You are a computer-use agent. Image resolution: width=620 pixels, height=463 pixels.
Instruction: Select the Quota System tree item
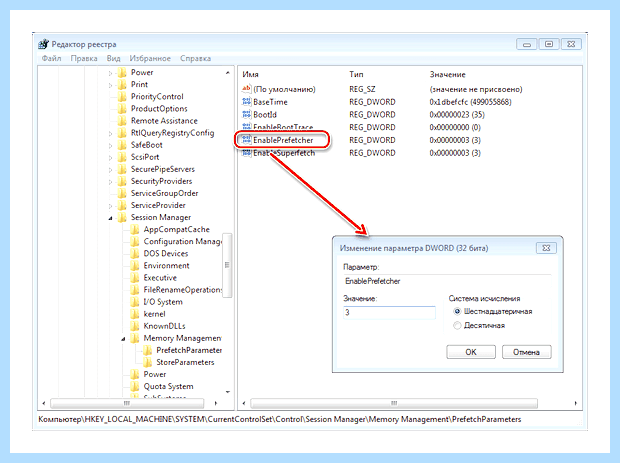pyautogui.click(x=168, y=386)
